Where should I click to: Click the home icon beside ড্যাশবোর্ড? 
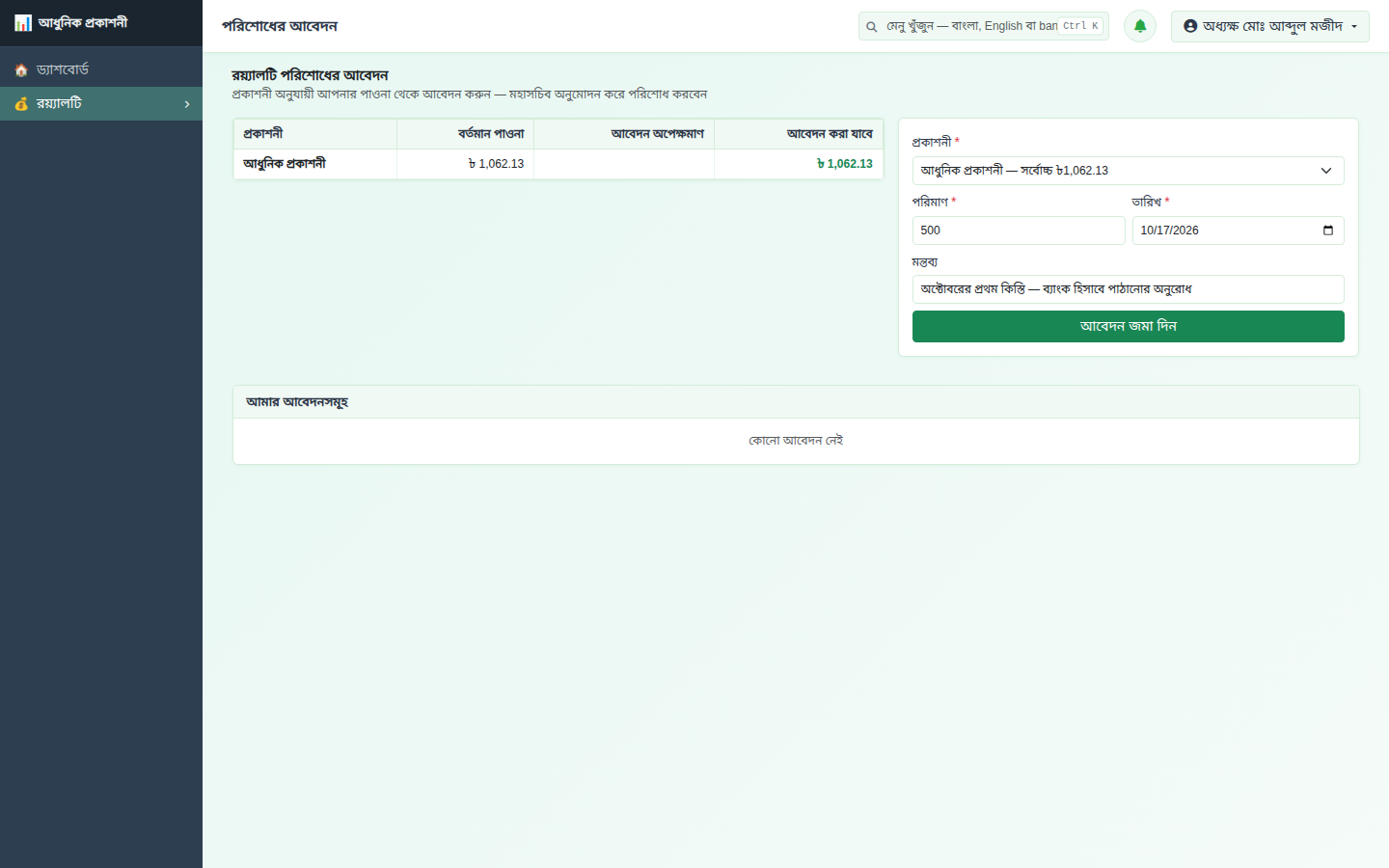[21, 70]
